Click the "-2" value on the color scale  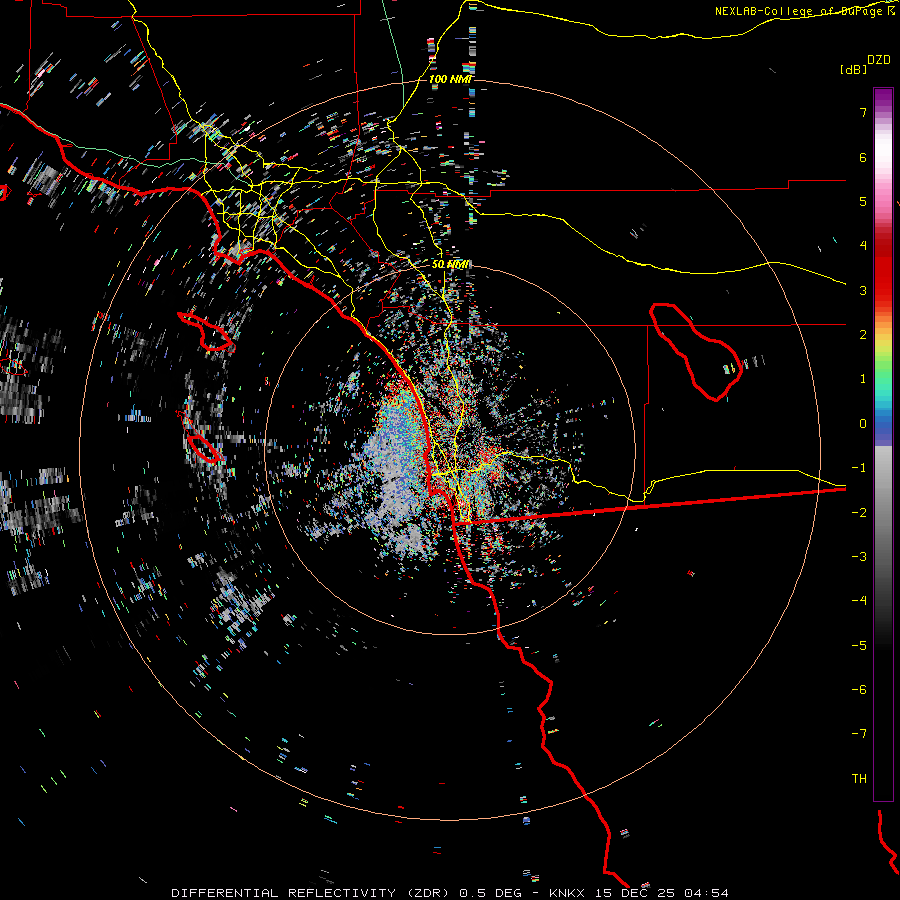859,513
